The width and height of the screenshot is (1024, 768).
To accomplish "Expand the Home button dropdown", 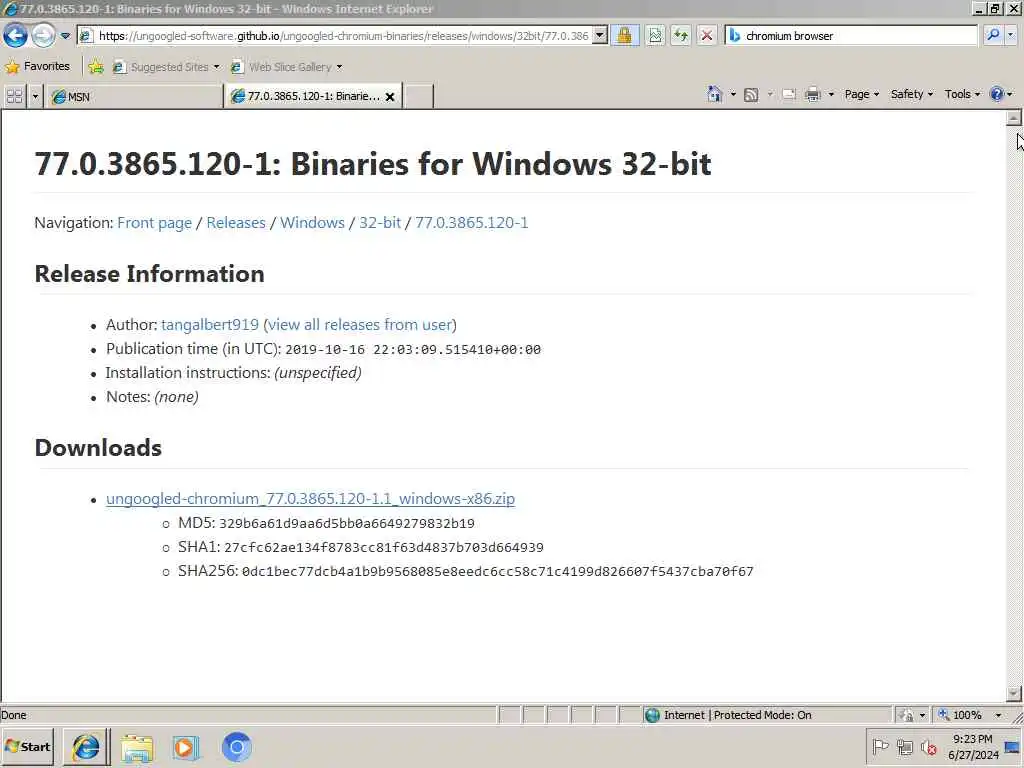I will click(733, 95).
